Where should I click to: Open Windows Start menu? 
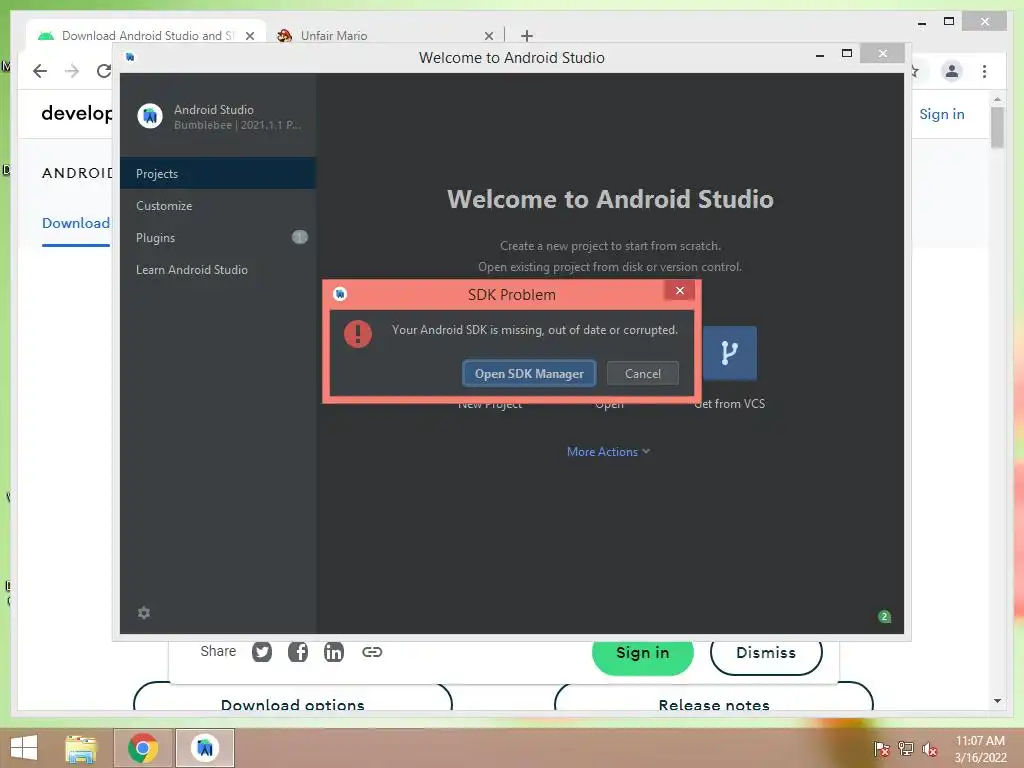(x=24, y=748)
